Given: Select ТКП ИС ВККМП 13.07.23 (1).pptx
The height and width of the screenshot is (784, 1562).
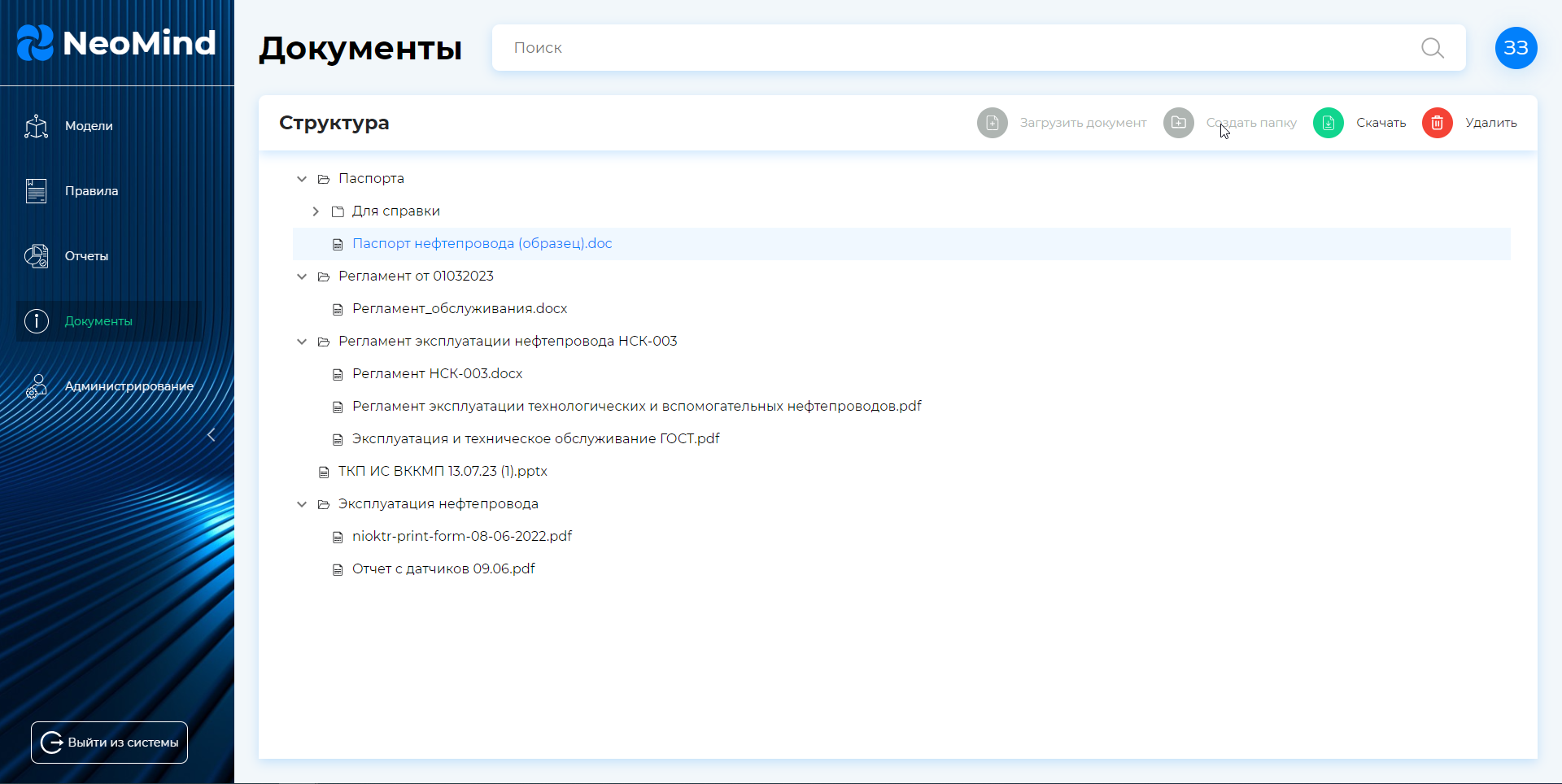Looking at the screenshot, I should (x=443, y=472).
